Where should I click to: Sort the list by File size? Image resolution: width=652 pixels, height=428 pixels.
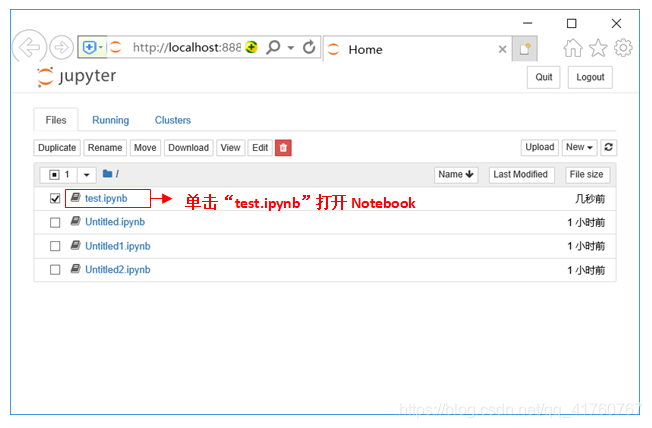pyautogui.click(x=587, y=175)
